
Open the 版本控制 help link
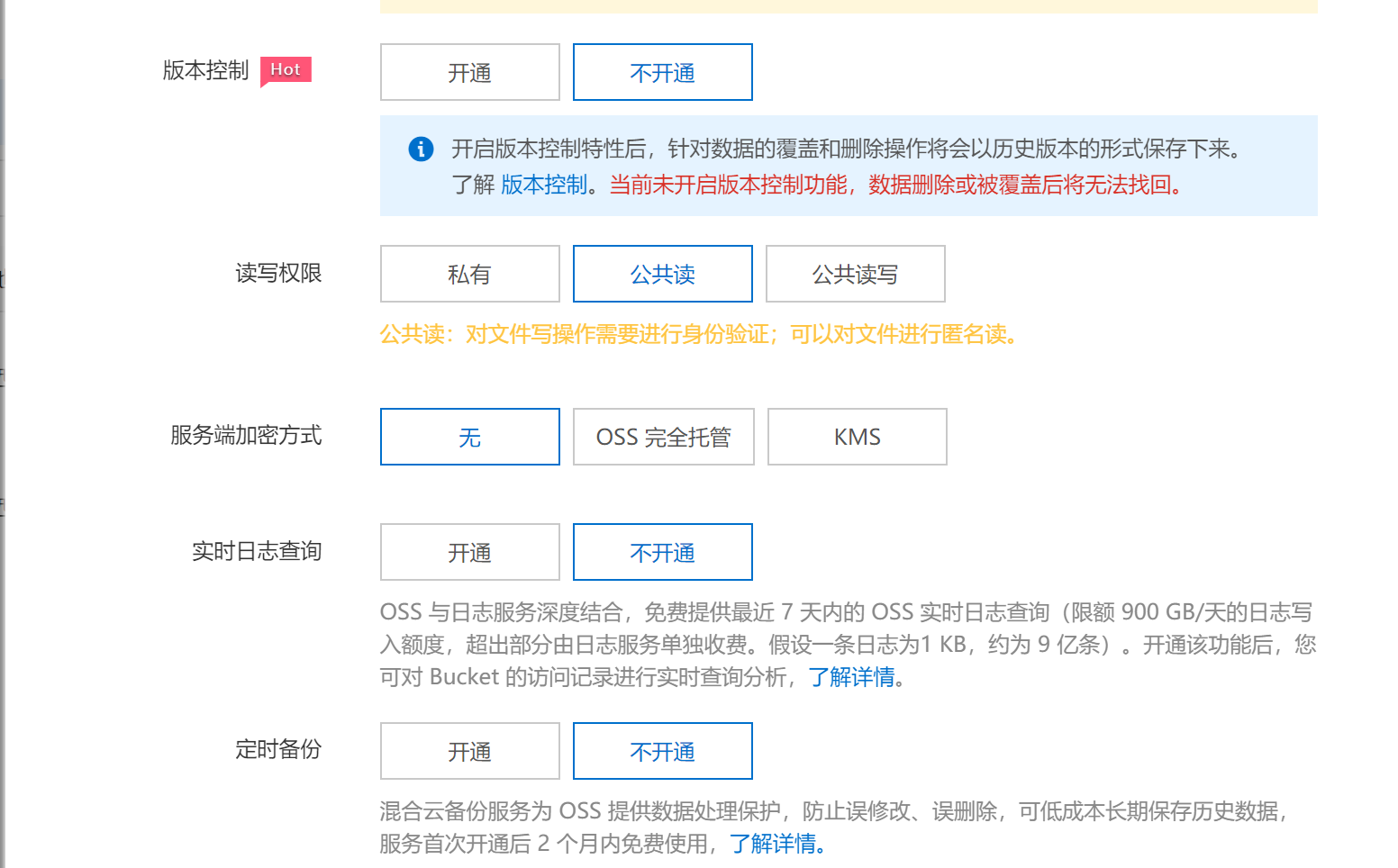click(544, 185)
